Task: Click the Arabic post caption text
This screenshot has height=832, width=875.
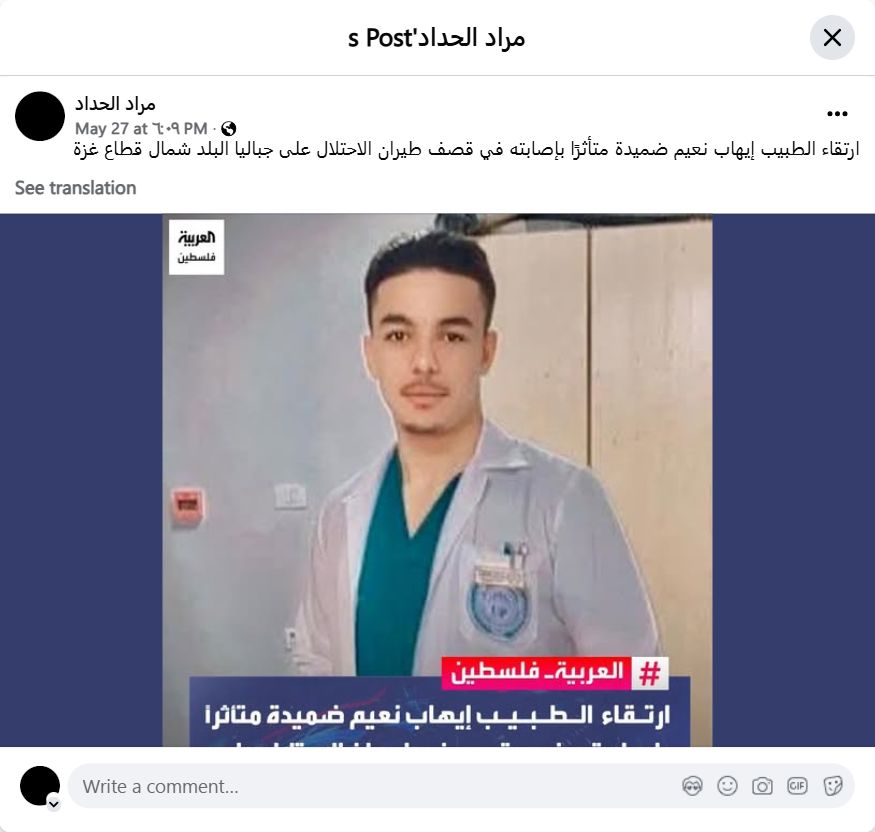Action: [x=467, y=150]
